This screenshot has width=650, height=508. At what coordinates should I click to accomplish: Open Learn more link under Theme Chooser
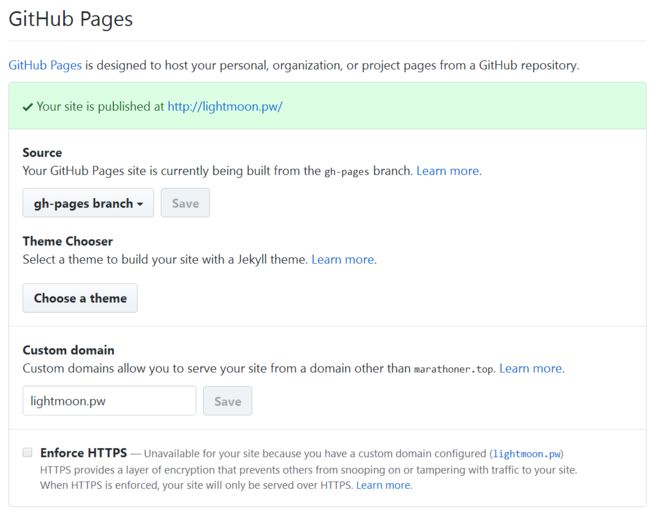(x=344, y=260)
